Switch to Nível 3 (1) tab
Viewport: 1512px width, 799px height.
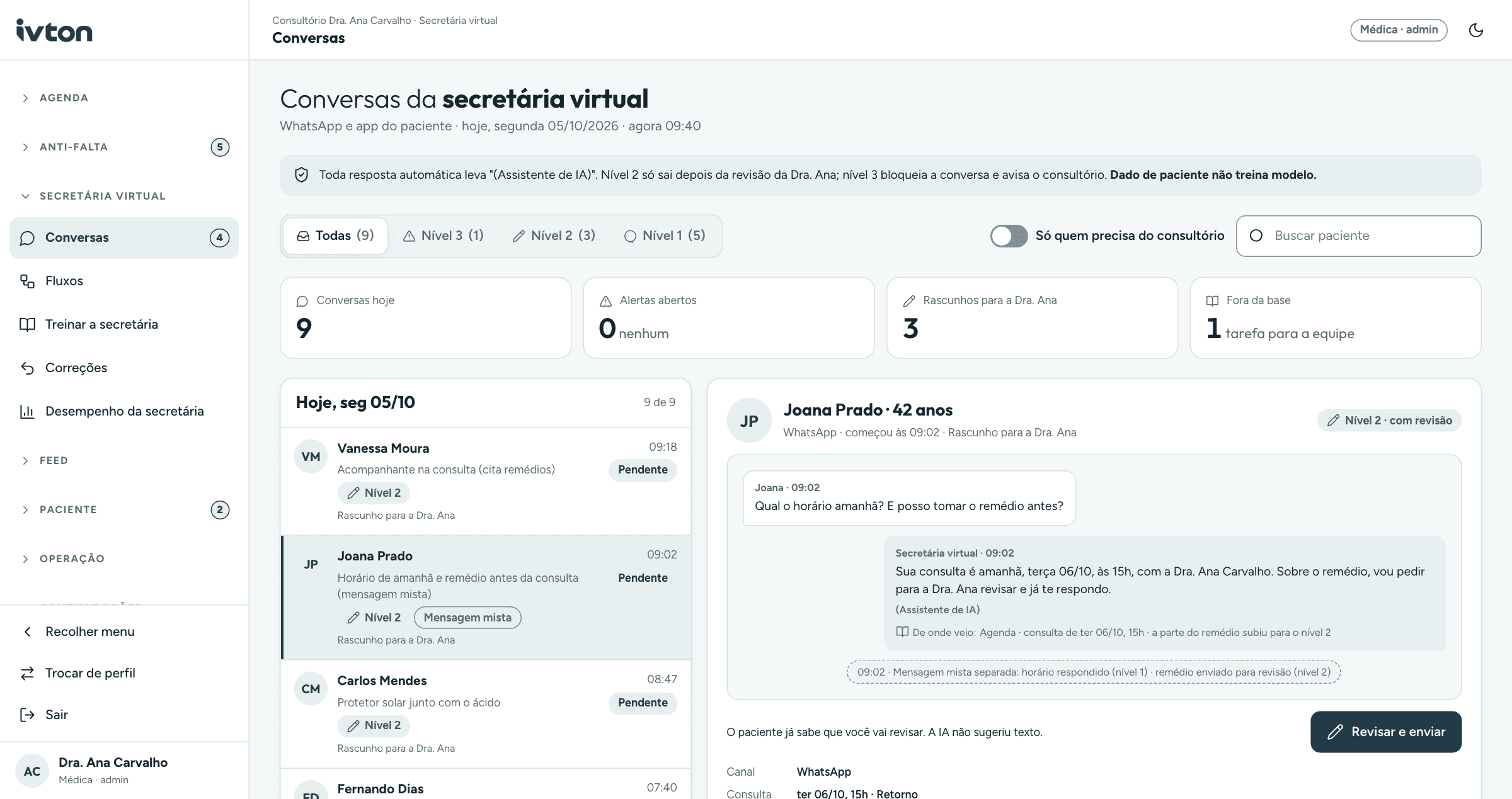[443, 235]
